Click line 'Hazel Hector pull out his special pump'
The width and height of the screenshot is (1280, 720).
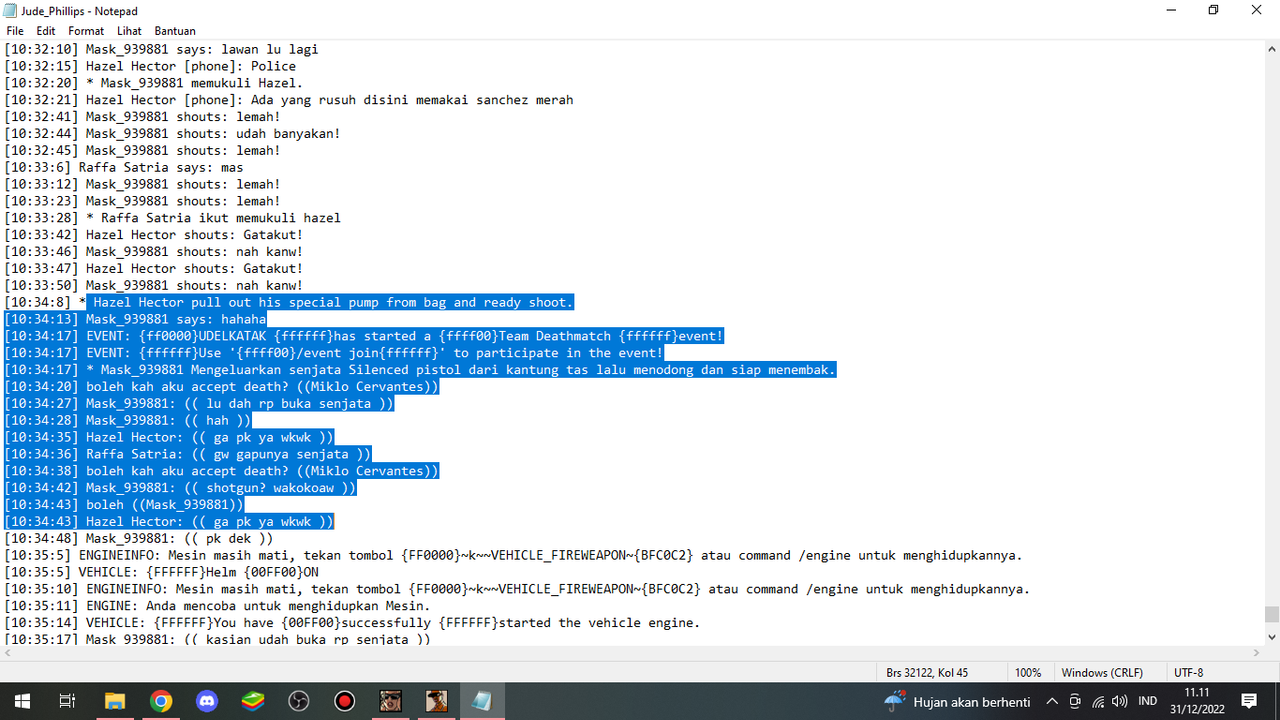coord(289,302)
